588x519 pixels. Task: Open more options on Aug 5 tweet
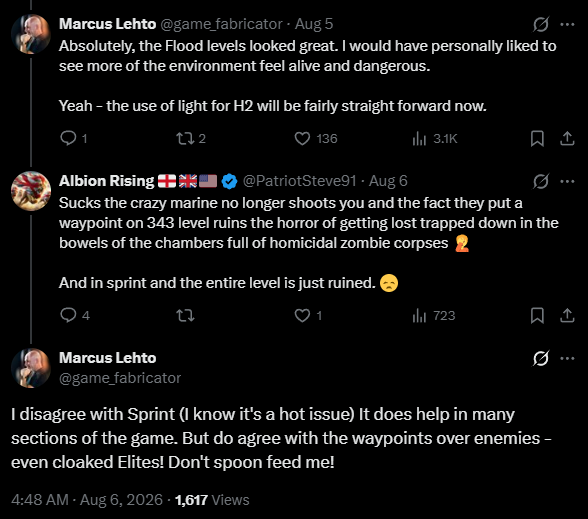567,24
